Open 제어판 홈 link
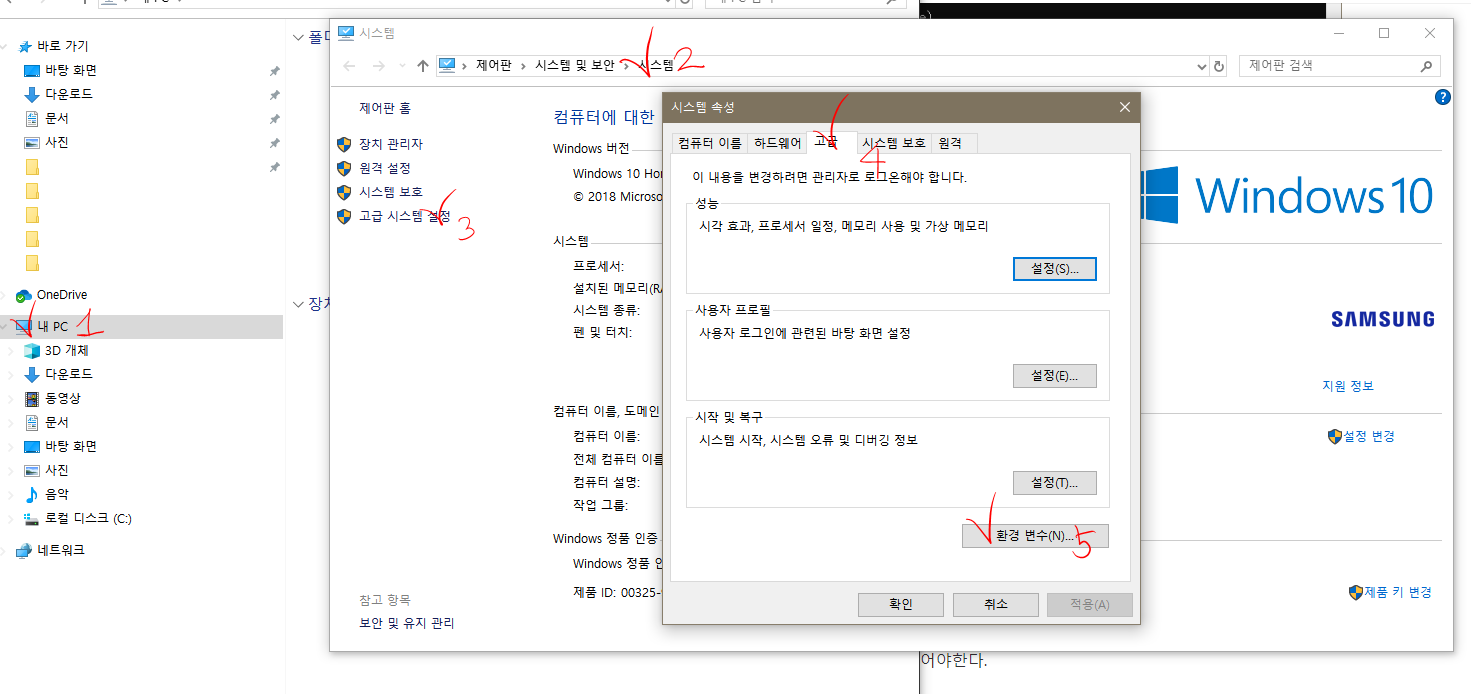Screen dimensions: 1471x694 coord(385,108)
